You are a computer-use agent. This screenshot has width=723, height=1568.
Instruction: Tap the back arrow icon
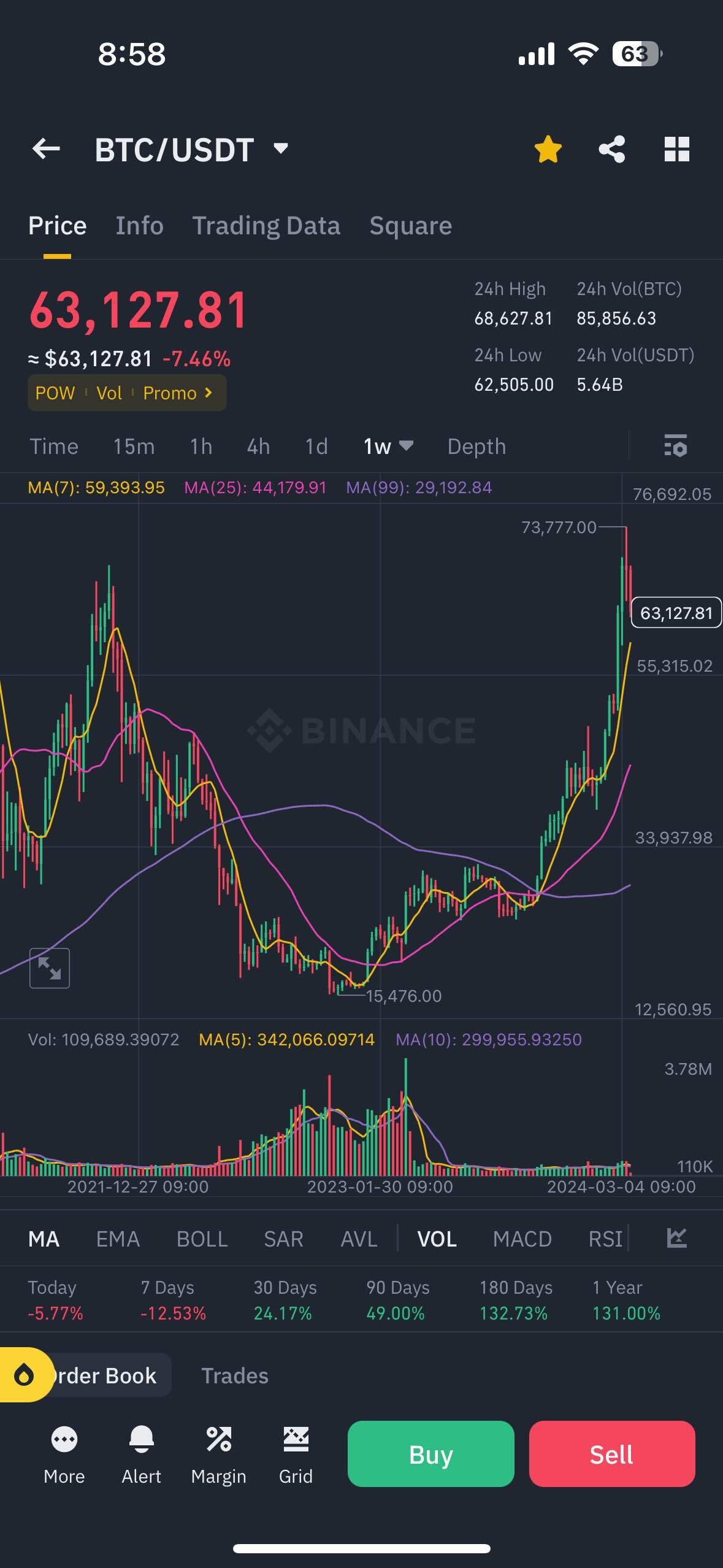click(x=46, y=149)
